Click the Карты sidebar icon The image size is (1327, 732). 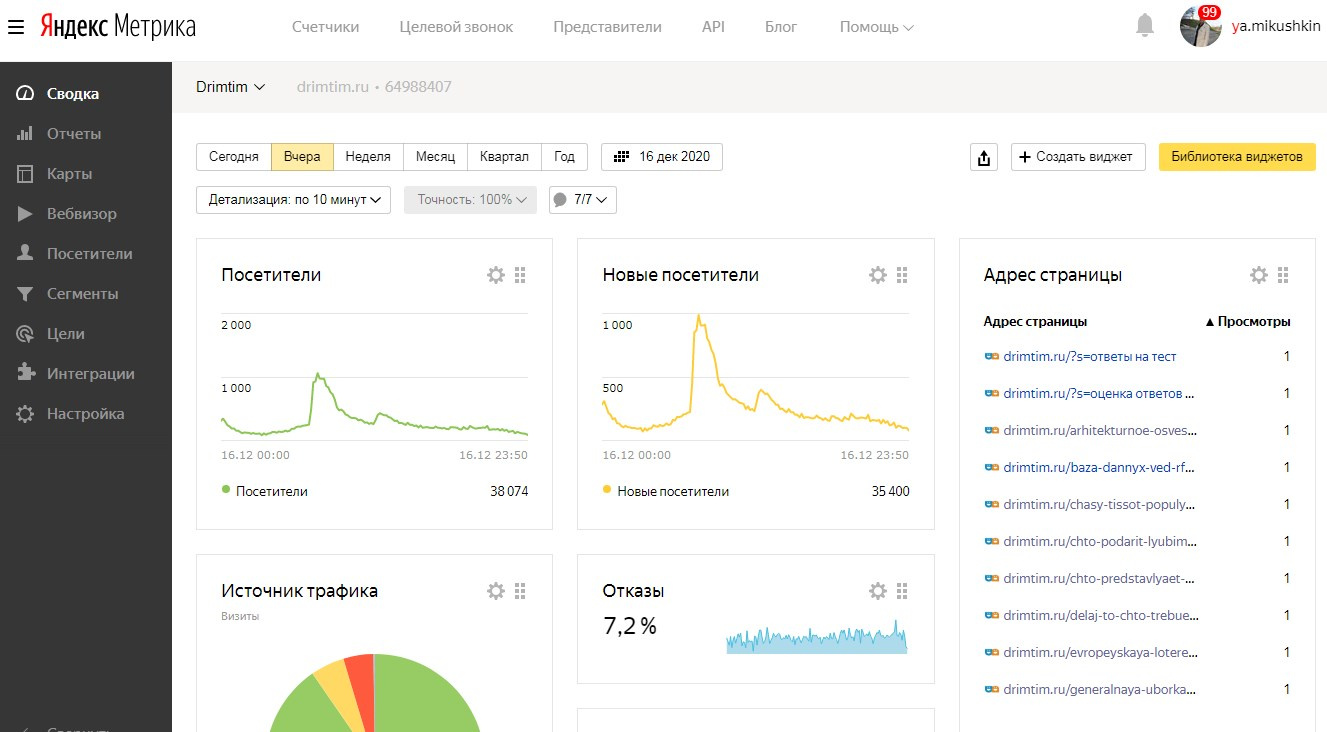25,174
